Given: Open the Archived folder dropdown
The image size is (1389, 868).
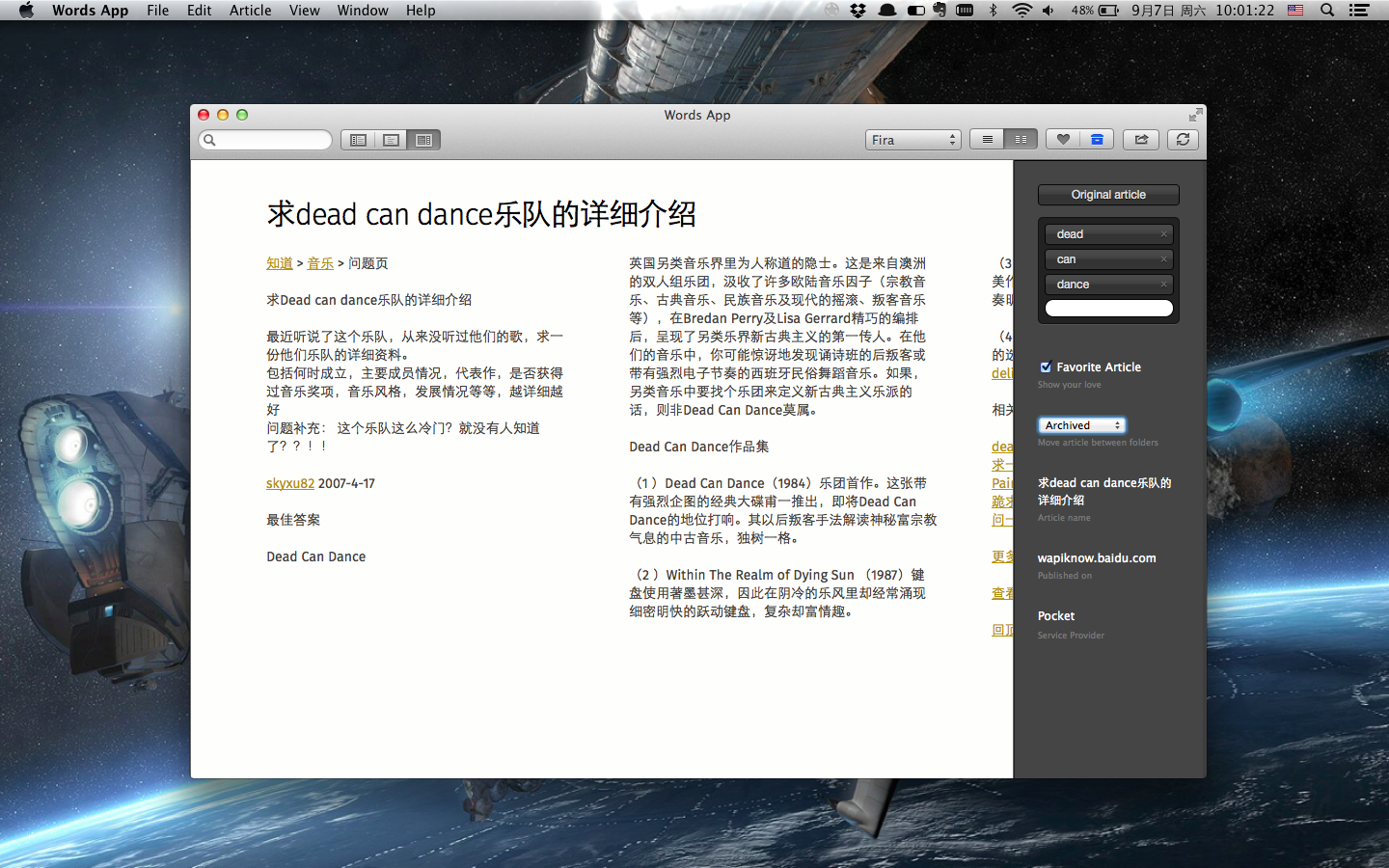Looking at the screenshot, I should click(1082, 425).
